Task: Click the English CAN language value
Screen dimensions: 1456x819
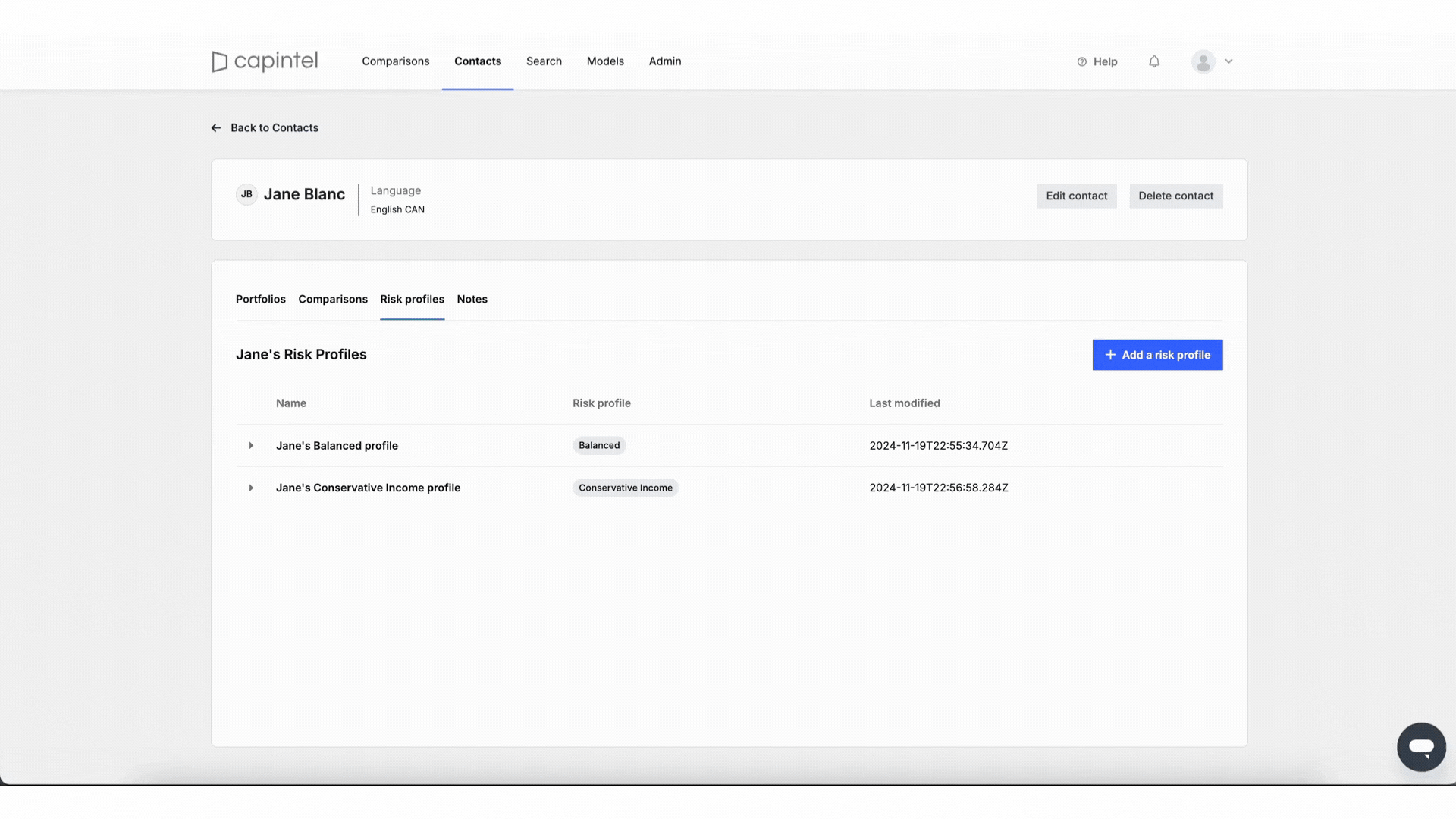Action: [397, 210]
